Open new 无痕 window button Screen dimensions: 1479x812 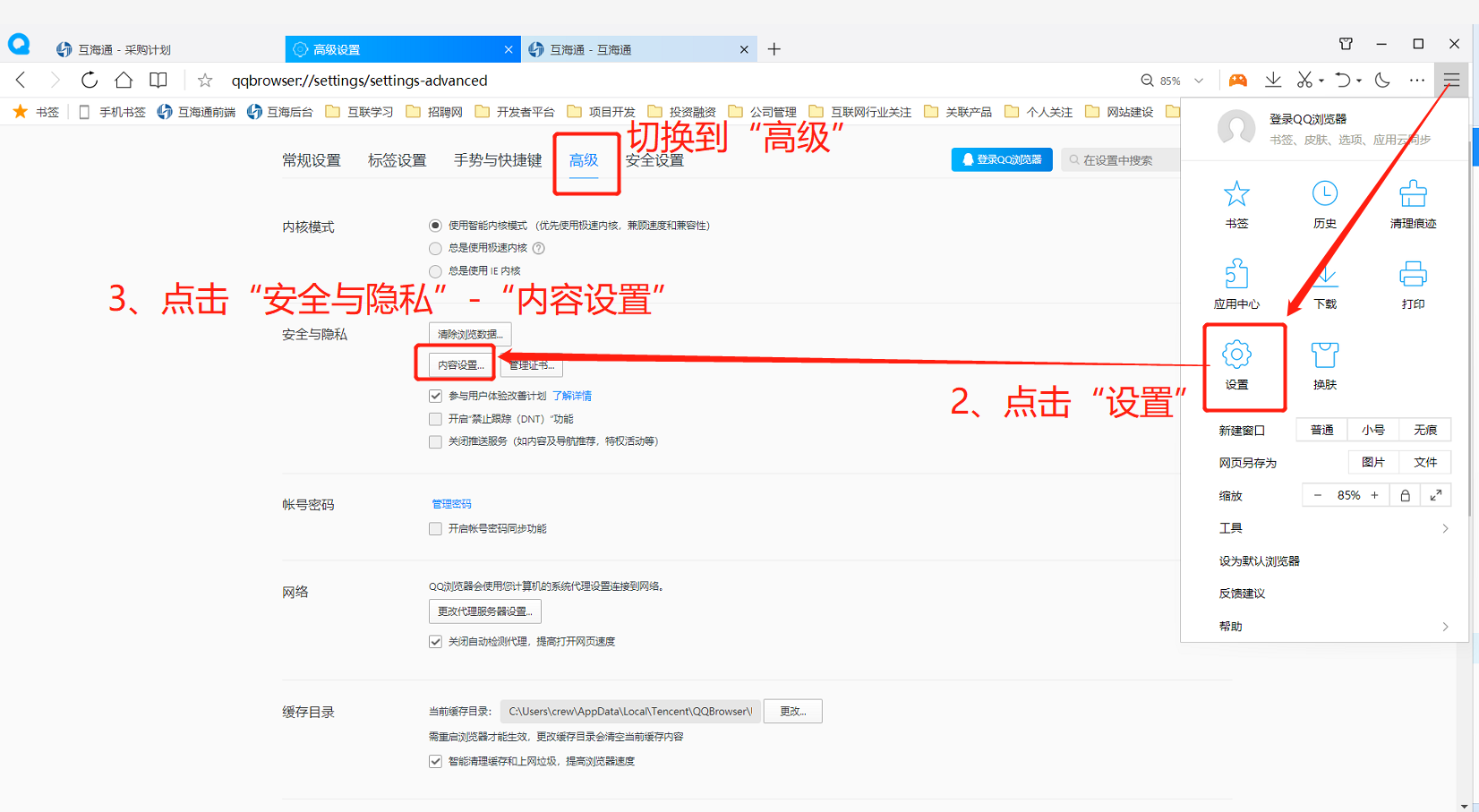coord(1425,430)
